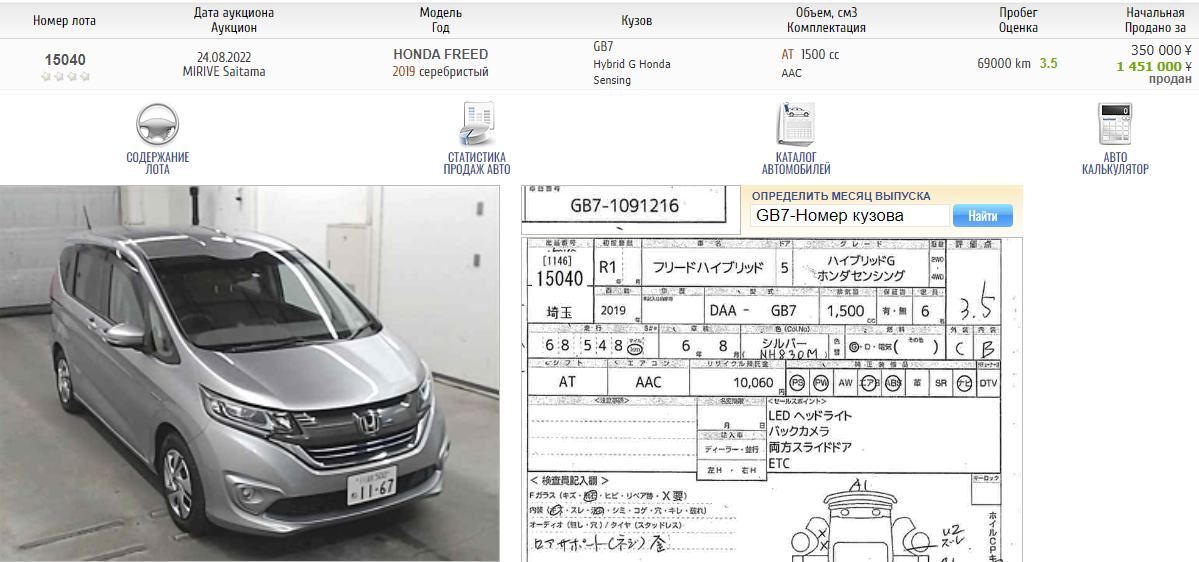The width and height of the screenshot is (1199, 562).
Task: Click the start price 350 000 ¥
Action: point(1162,50)
